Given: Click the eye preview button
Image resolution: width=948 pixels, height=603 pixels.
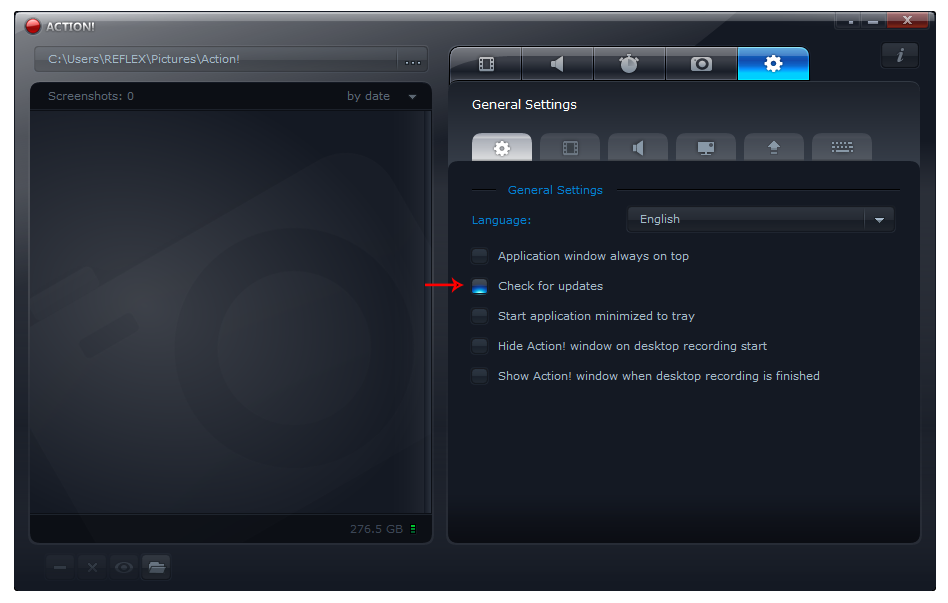Looking at the screenshot, I should (124, 567).
